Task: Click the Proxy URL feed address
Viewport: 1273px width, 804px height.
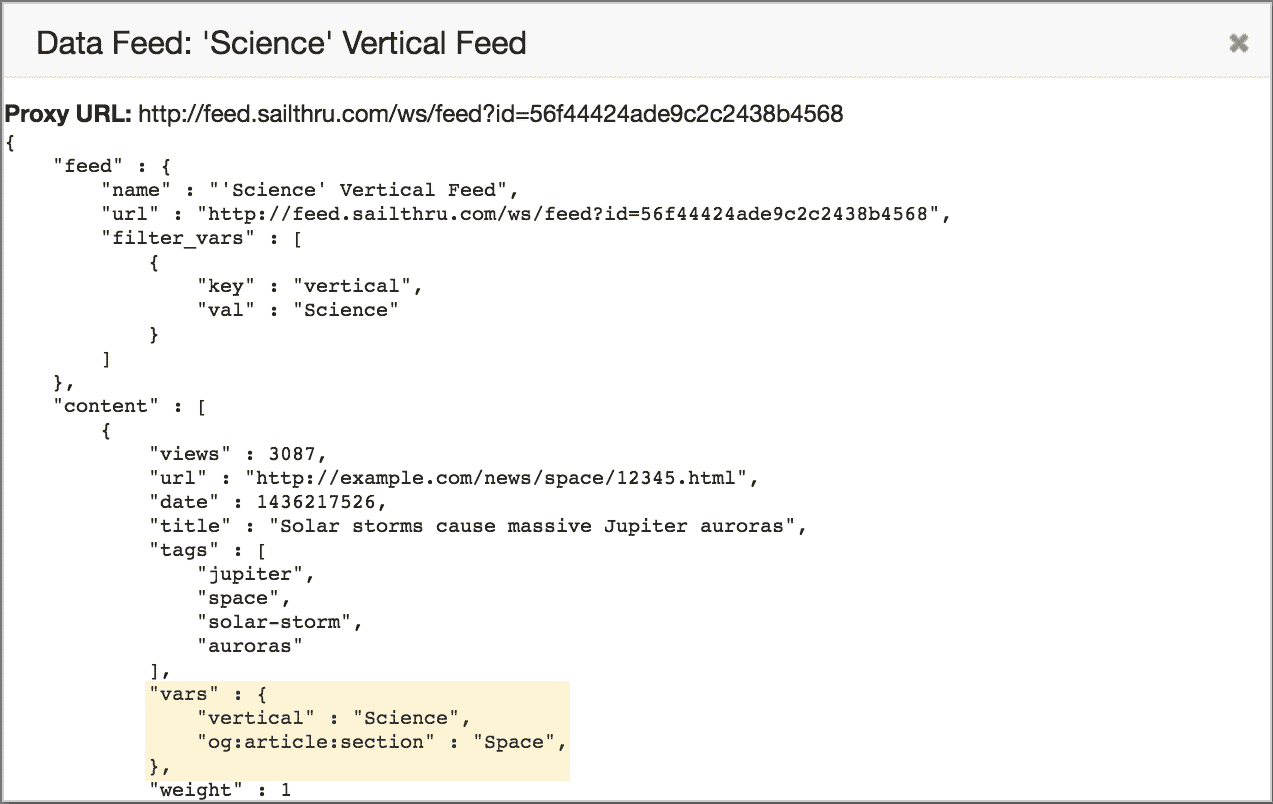Action: click(x=490, y=114)
